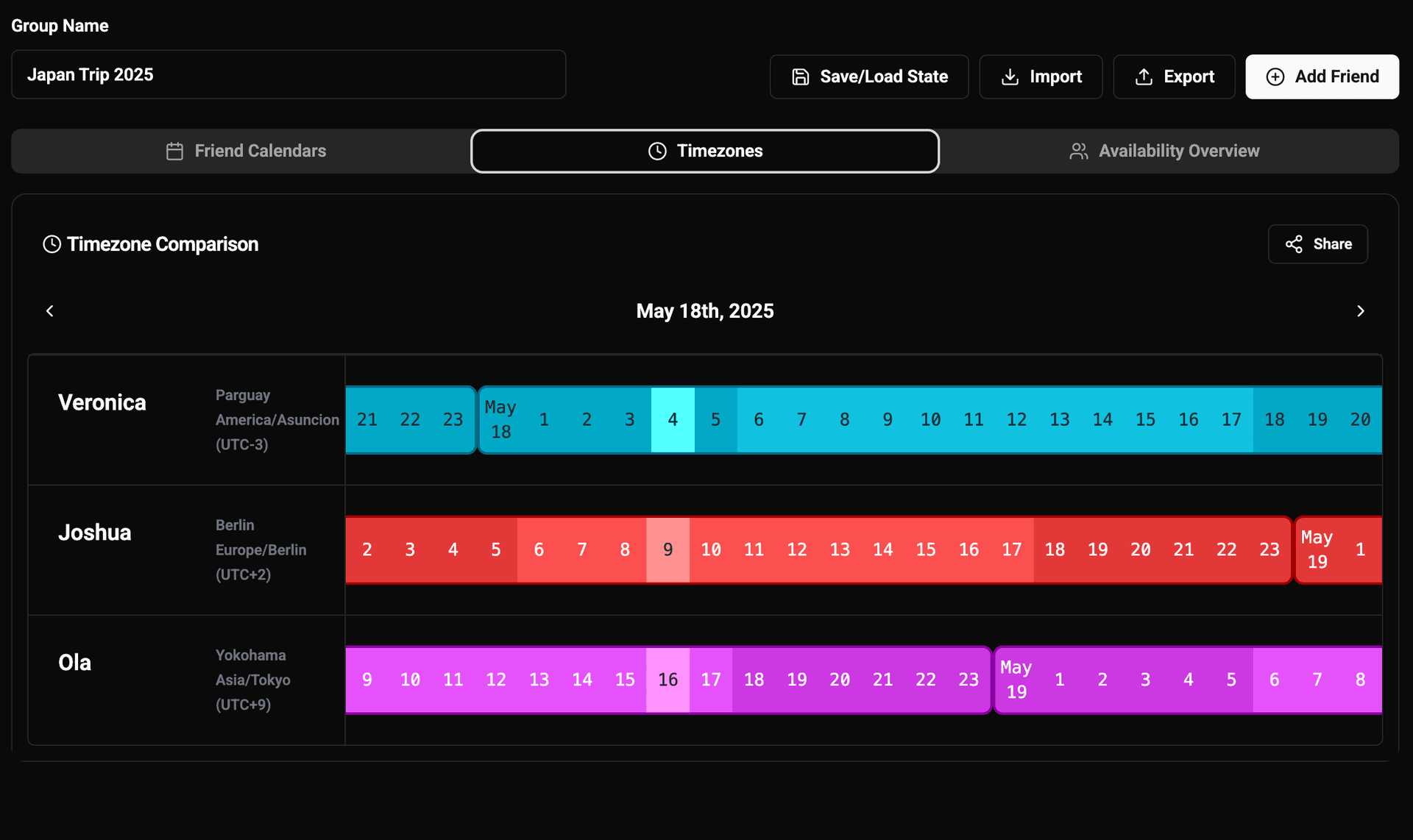Screen dimensions: 1413x840
Task: Share the timezone comparison
Action: tap(1317, 244)
